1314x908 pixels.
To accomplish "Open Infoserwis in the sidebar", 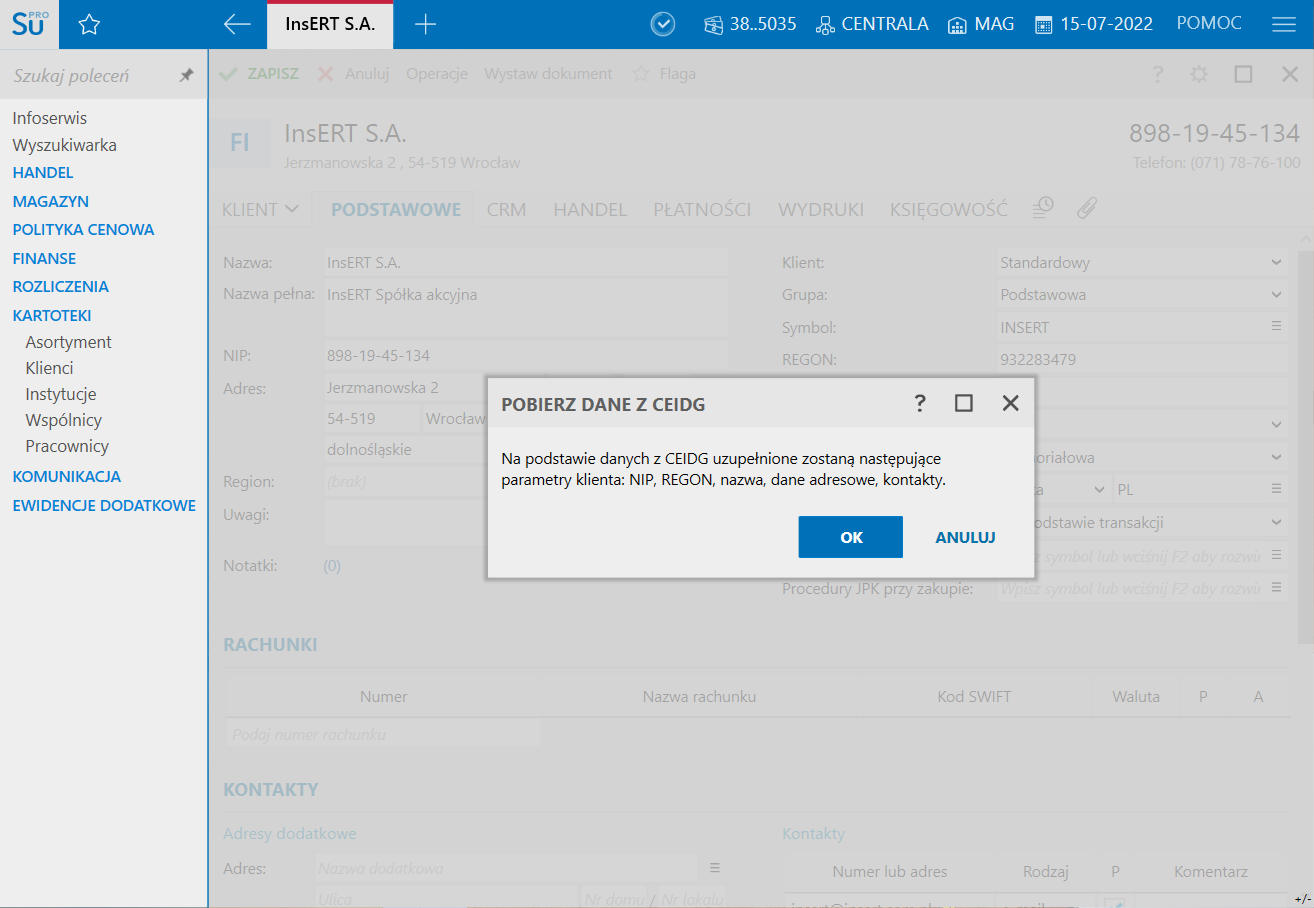I will (50, 118).
